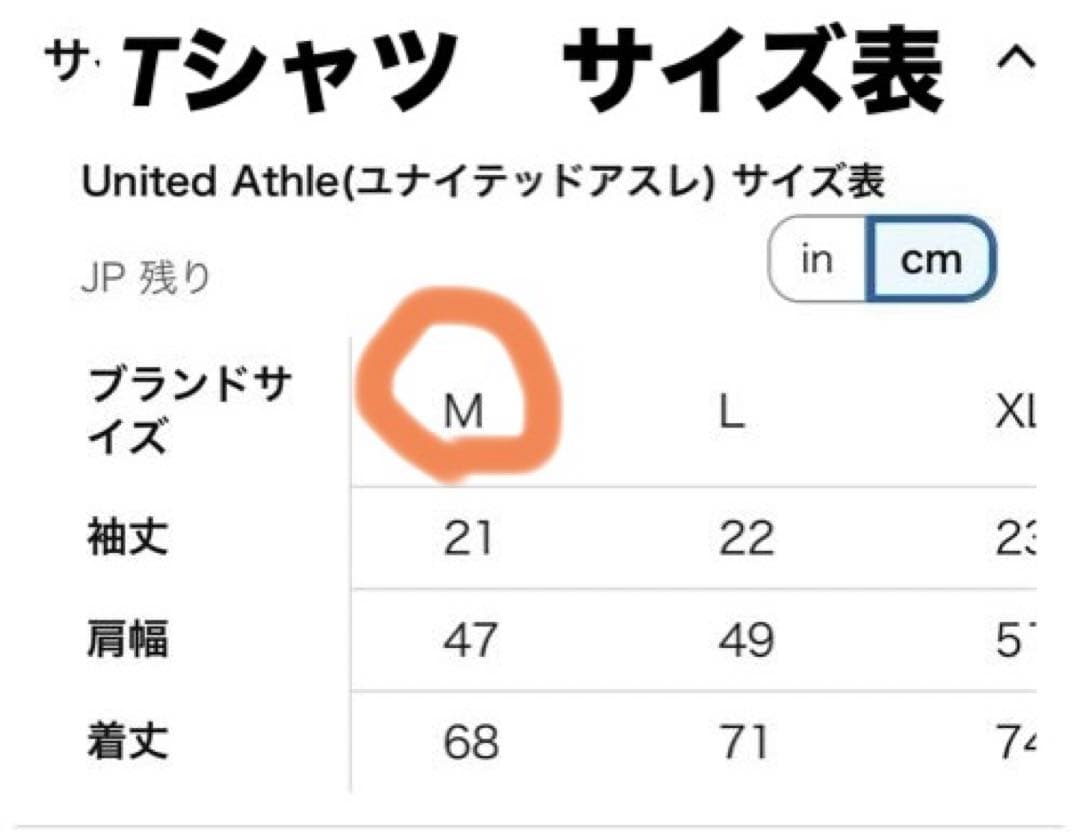Select the XL sleeve length value 23
1080x832 pixels.
click(x=1013, y=540)
